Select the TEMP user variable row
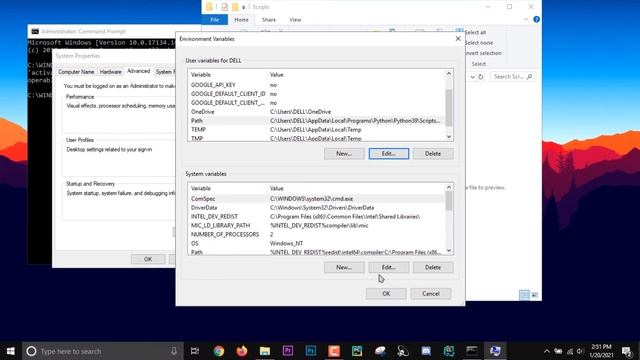The image size is (640, 360). [316, 130]
